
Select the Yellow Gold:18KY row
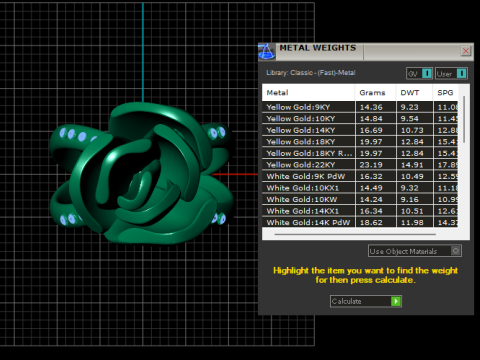tap(360, 142)
